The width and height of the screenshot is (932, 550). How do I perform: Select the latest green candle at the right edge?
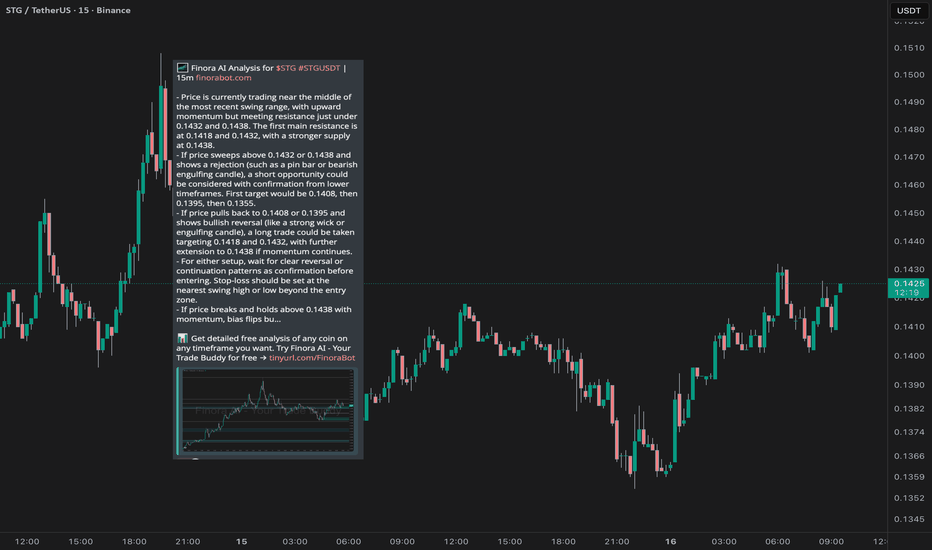[x=840, y=287]
